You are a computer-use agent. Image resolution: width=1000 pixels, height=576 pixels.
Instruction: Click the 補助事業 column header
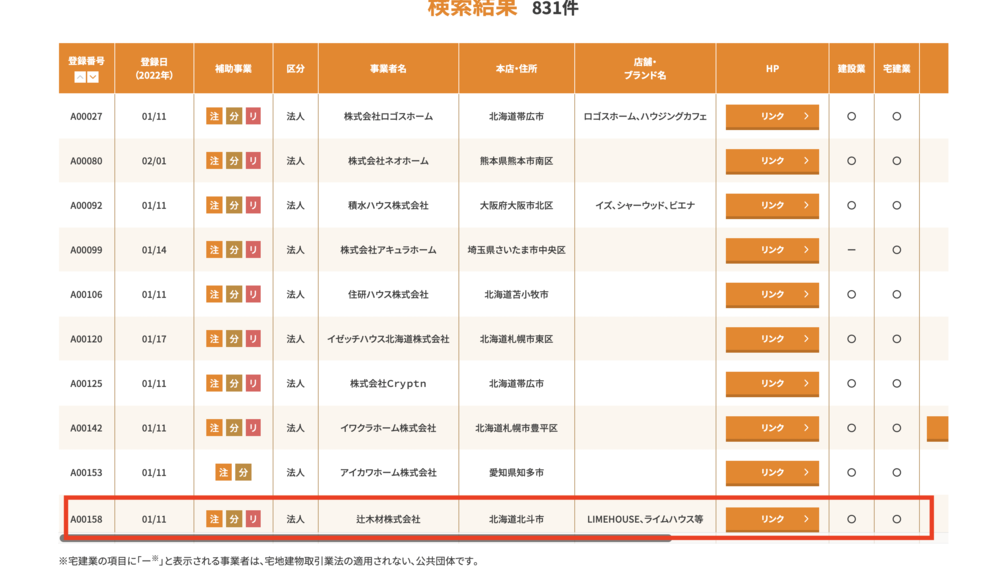click(x=233, y=68)
